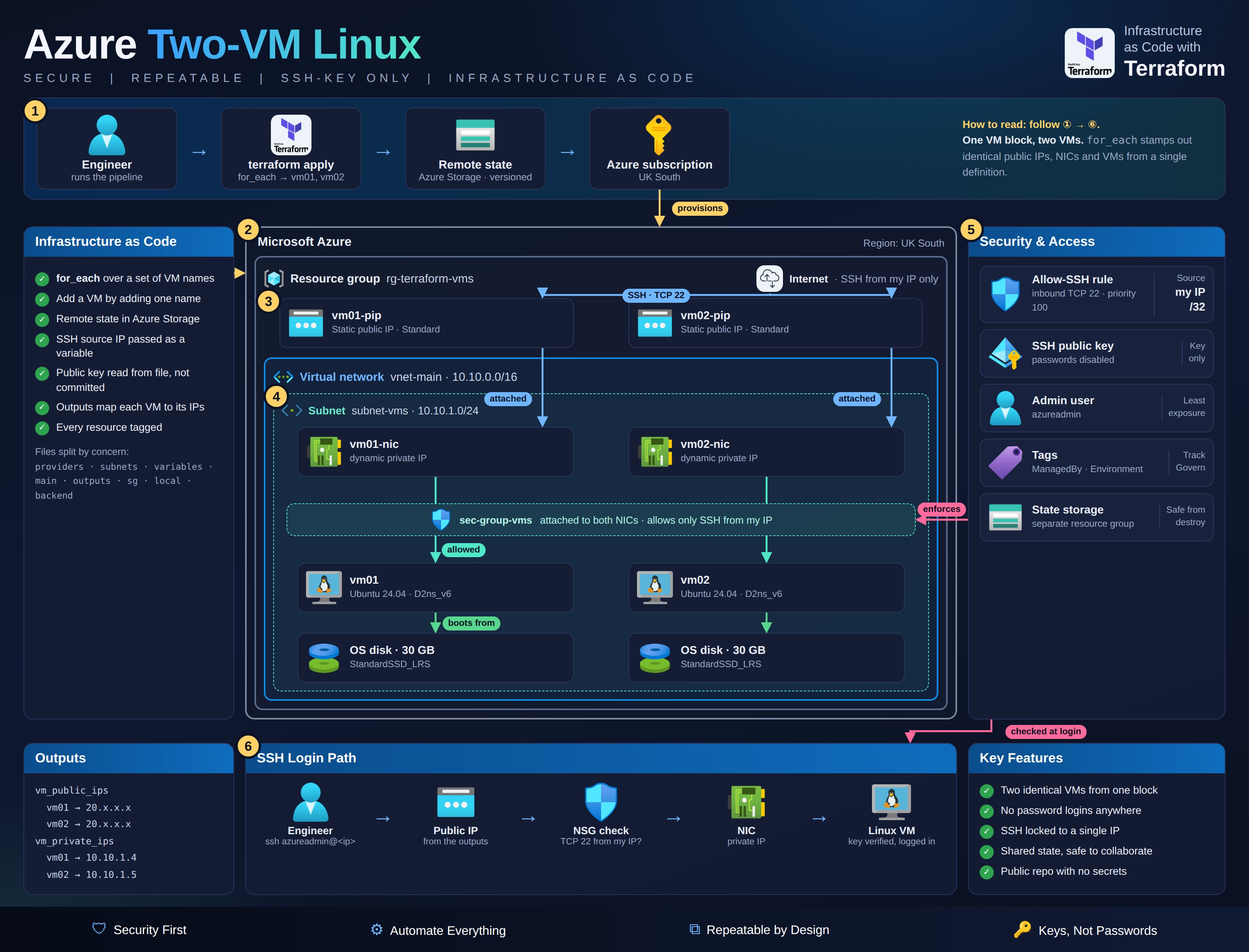Click the Virtual network icon

pos(283,377)
